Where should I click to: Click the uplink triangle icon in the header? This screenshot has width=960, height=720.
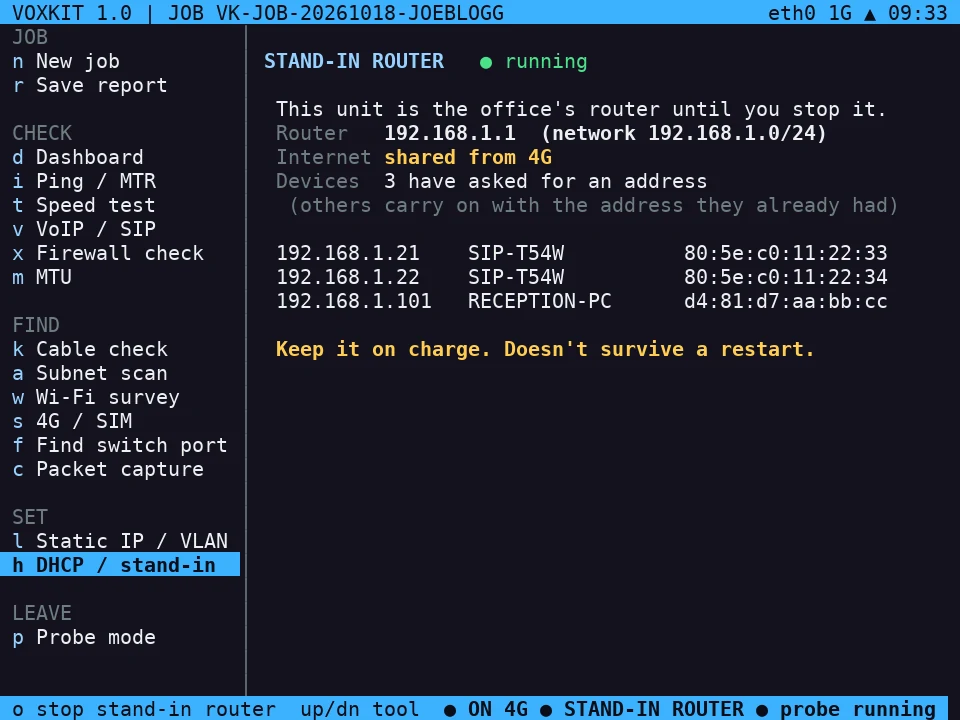(x=870, y=14)
